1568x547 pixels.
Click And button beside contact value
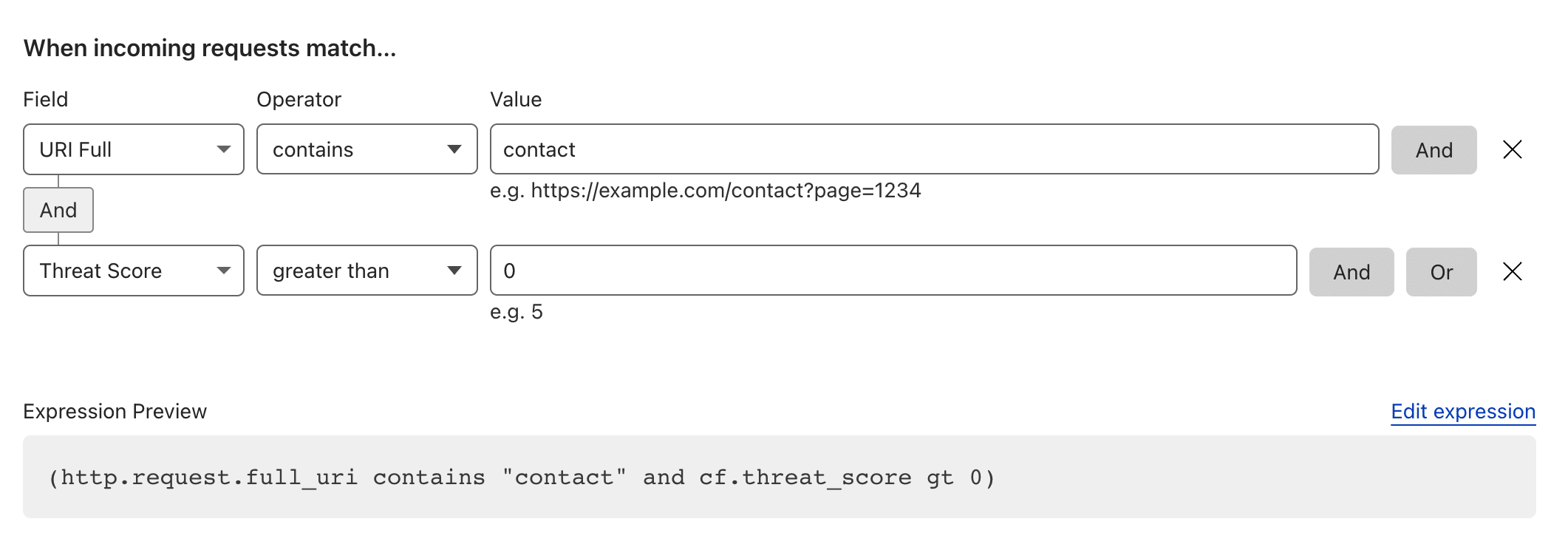click(1434, 150)
